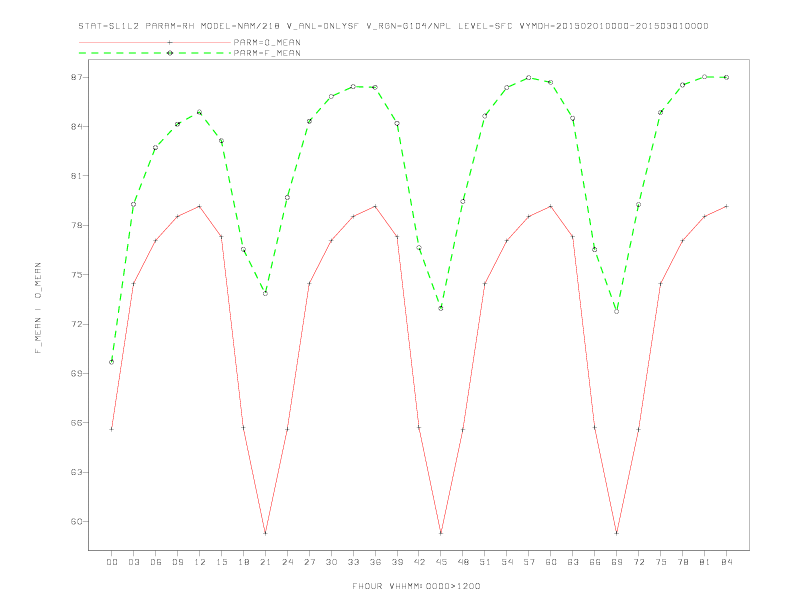Click the y-axis tick value 60
The image size is (792, 612).
click(x=76, y=522)
